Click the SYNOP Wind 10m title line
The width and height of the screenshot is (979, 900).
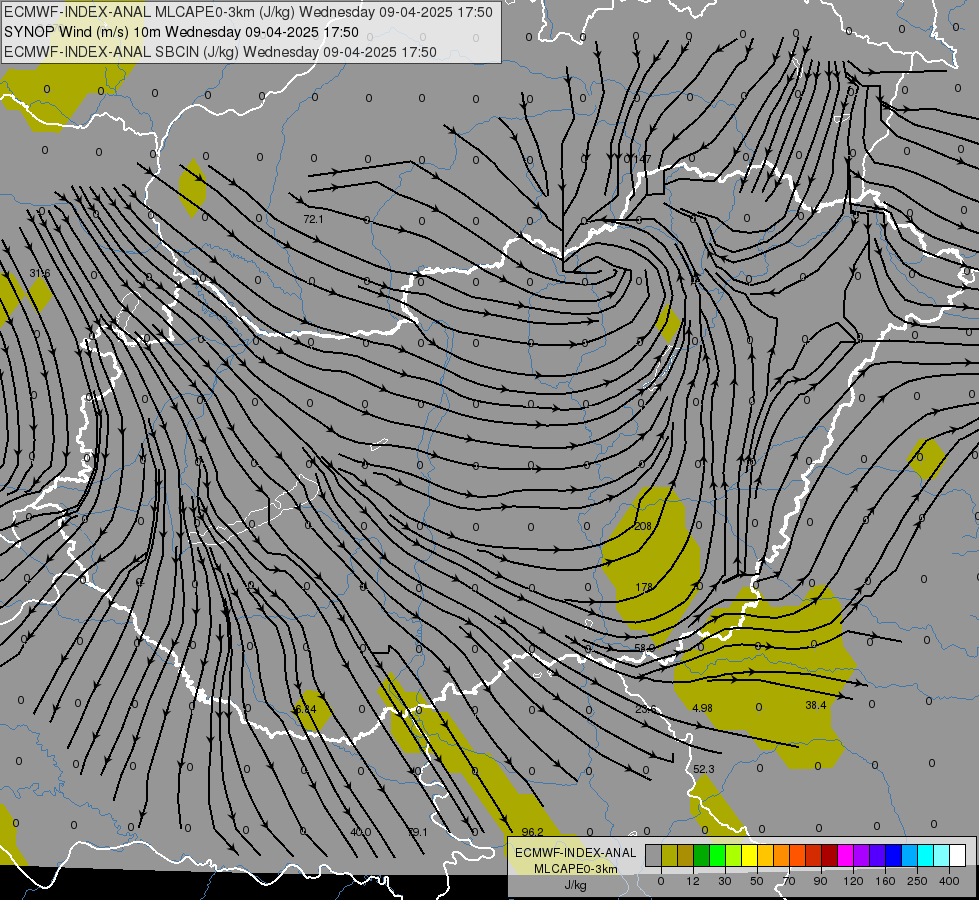(181, 32)
